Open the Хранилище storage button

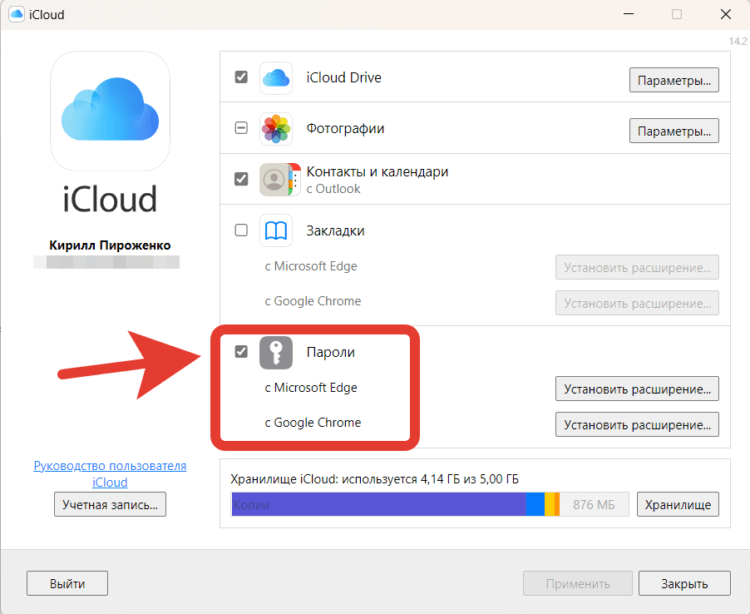[x=678, y=504]
